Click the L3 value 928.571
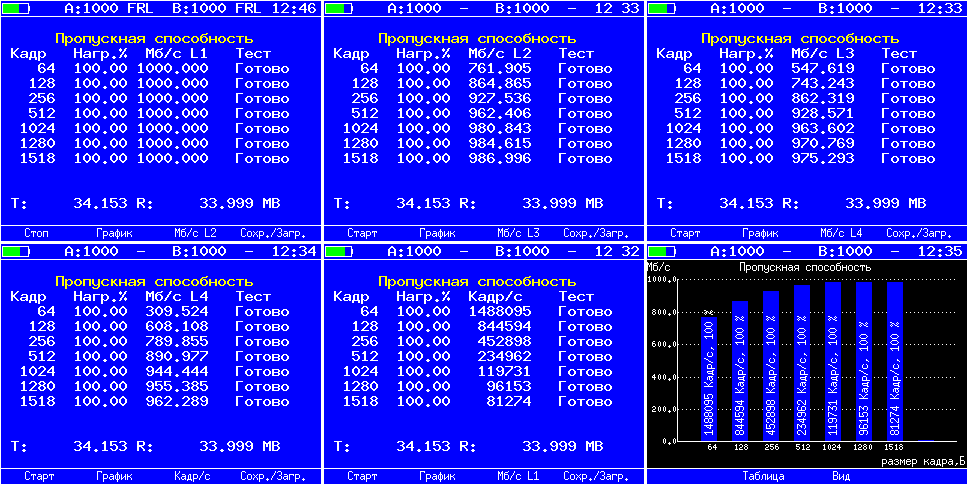This screenshot has width=970, height=487. tap(823, 113)
